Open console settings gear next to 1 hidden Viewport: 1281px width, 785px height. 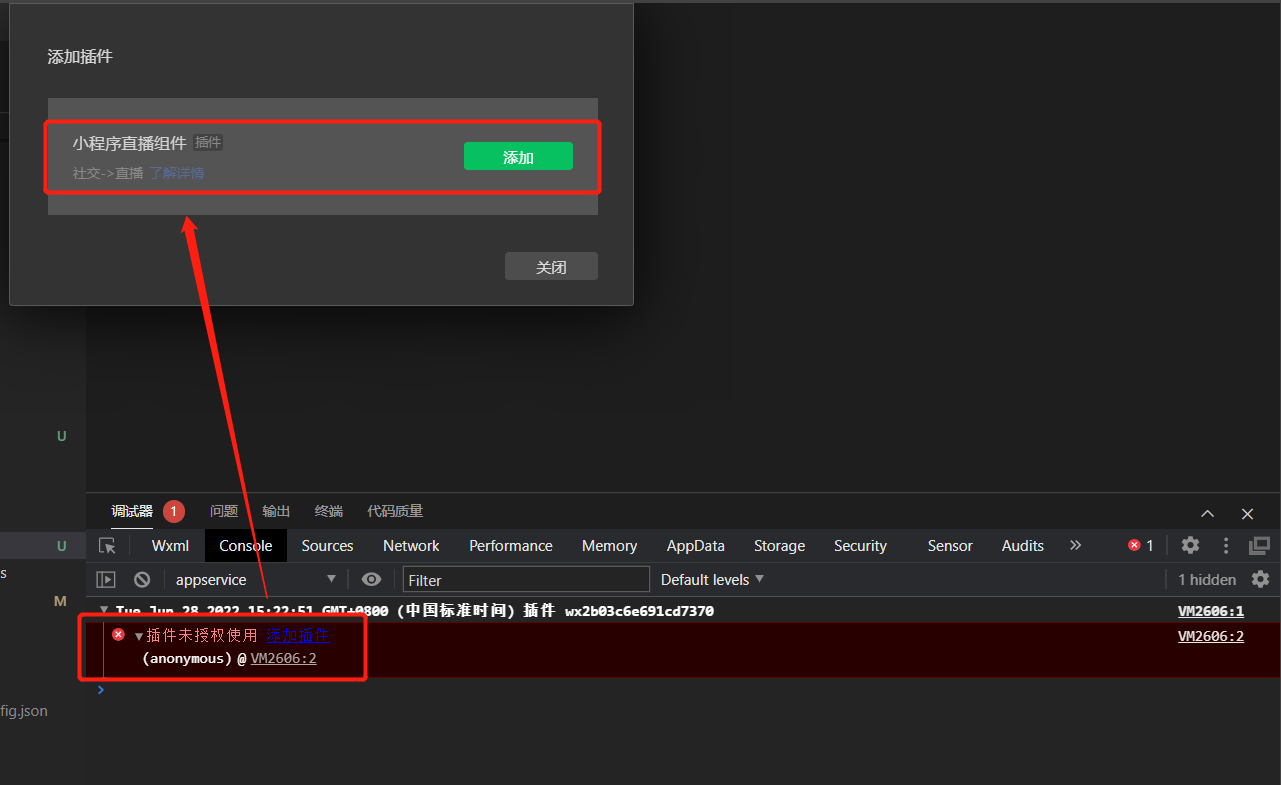click(x=1261, y=580)
